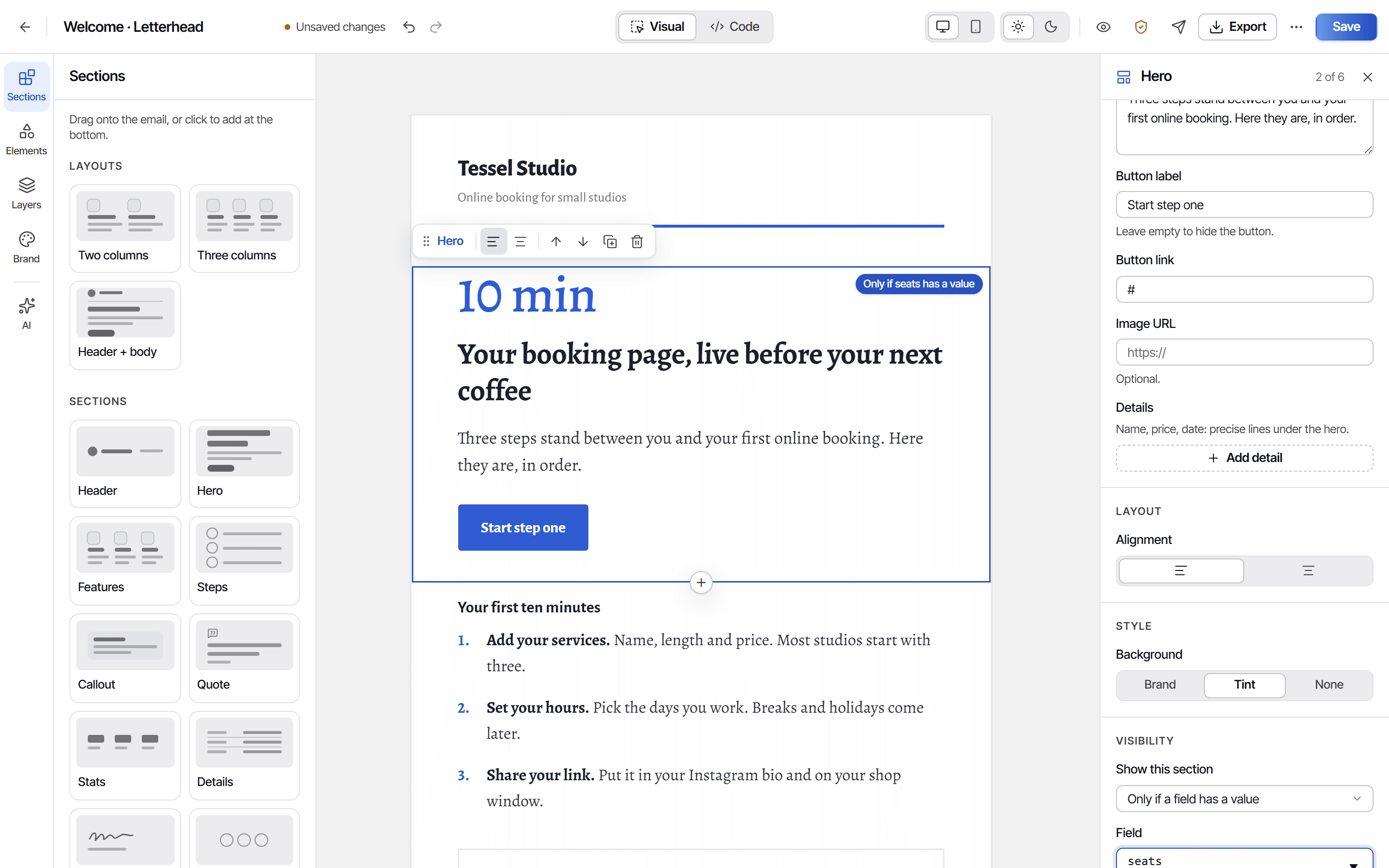Add the Two columns layout
This screenshot has width=1389, height=868.
[x=125, y=228]
